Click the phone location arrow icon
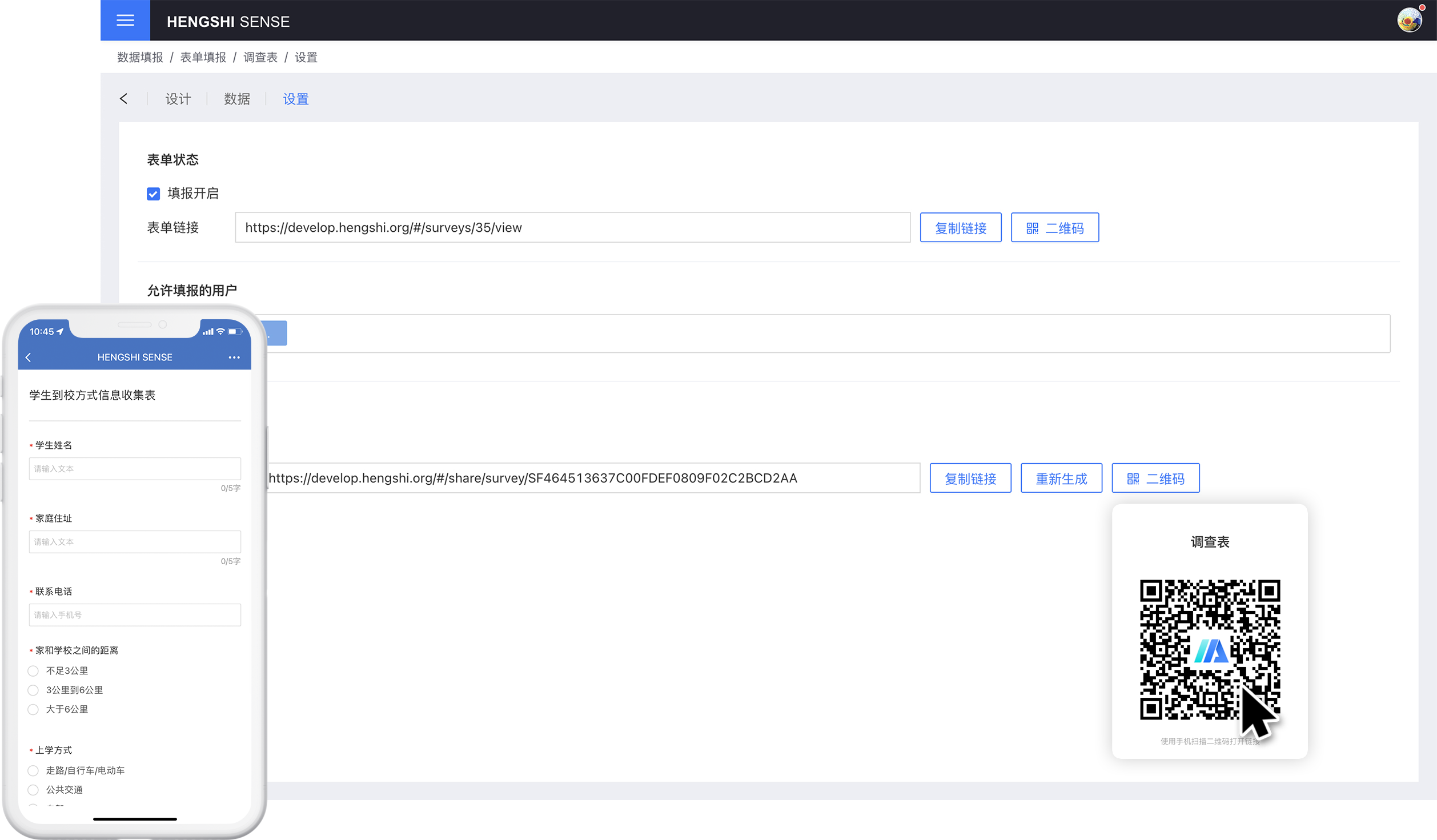The height and width of the screenshot is (840, 1437). [x=60, y=331]
